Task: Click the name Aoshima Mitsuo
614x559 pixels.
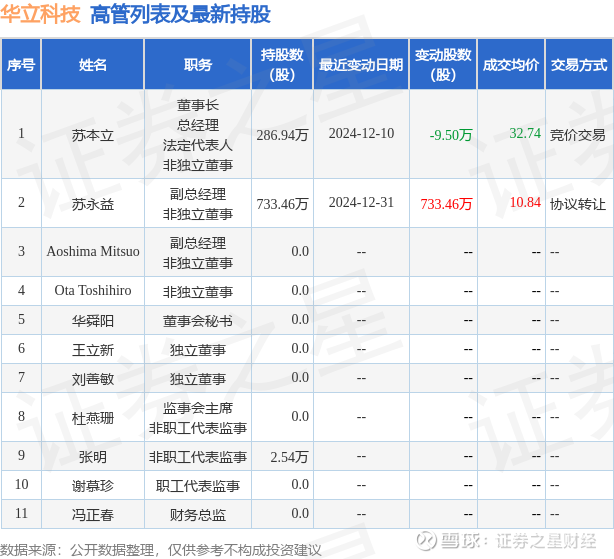Action: tap(93, 251)
